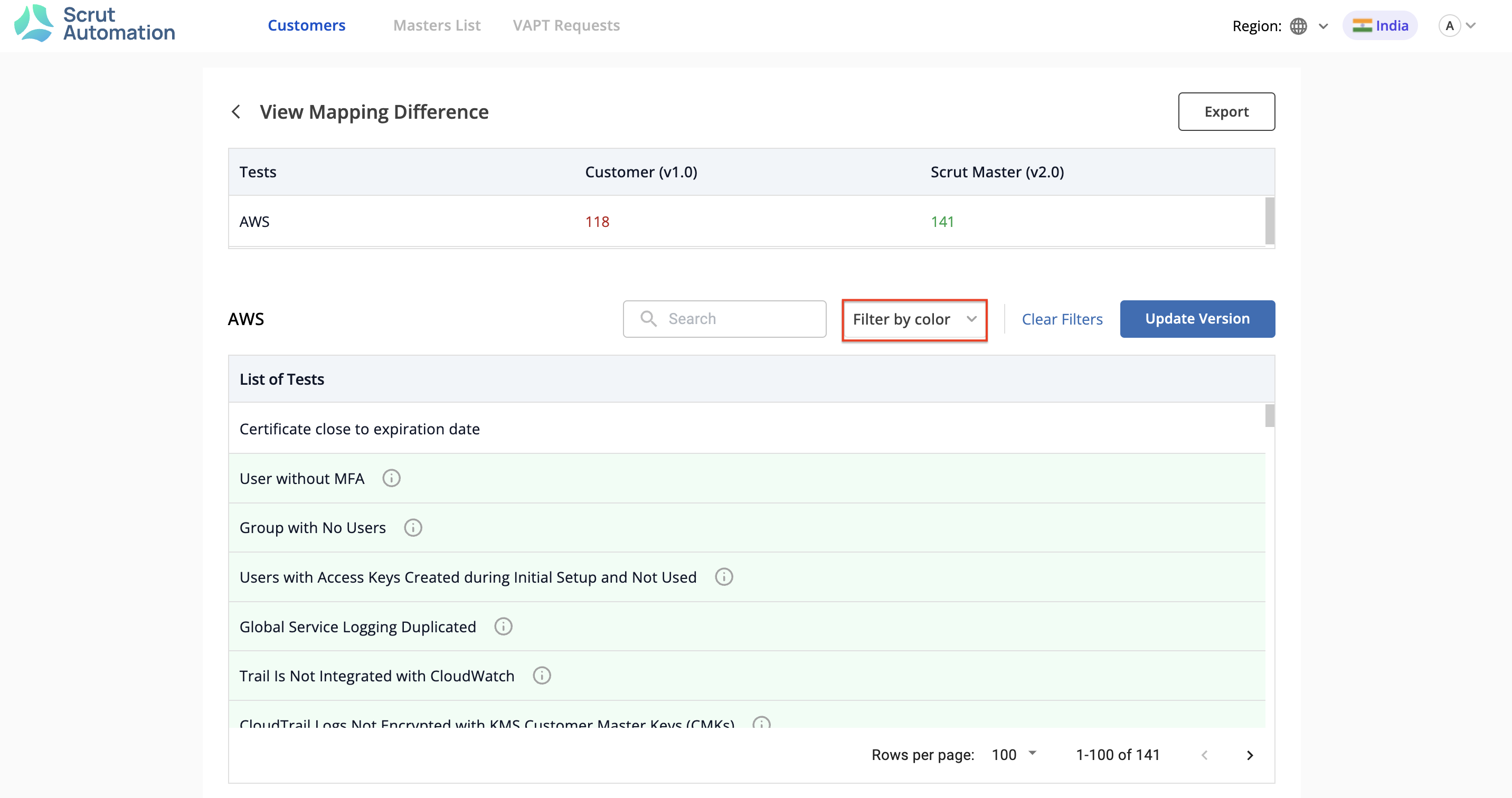Click the Customer count 118

pos(597,221)
